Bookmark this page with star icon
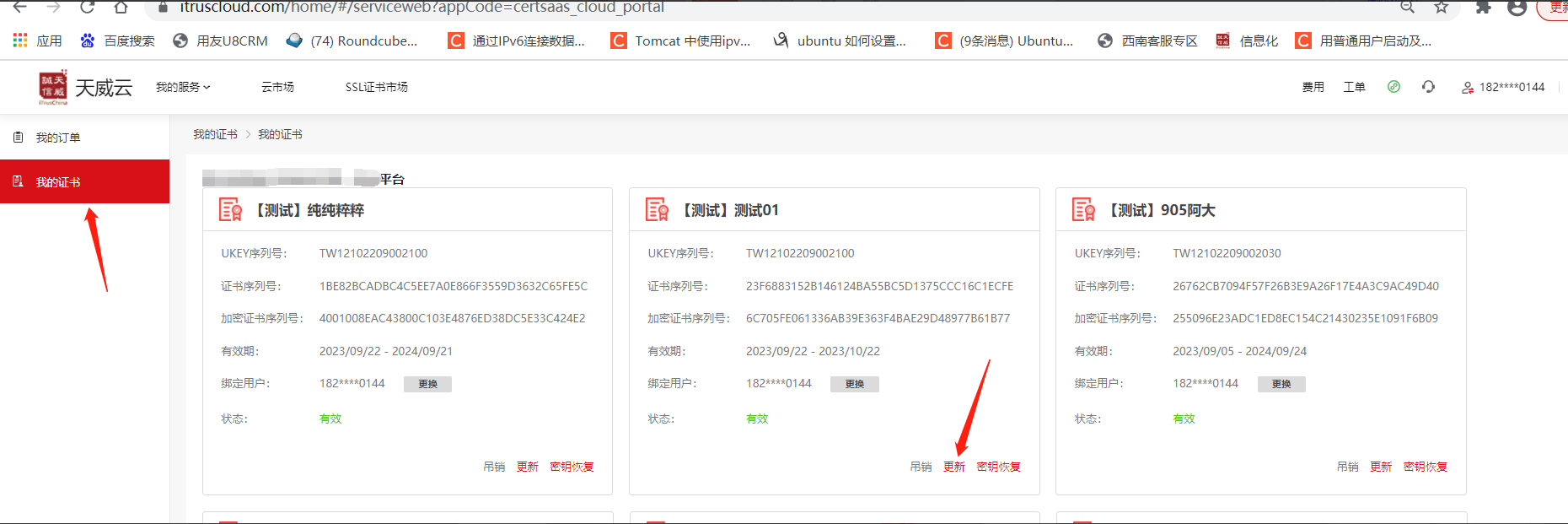The height and width of the screenshot is (524, 1568). [x=1441, y=8]
